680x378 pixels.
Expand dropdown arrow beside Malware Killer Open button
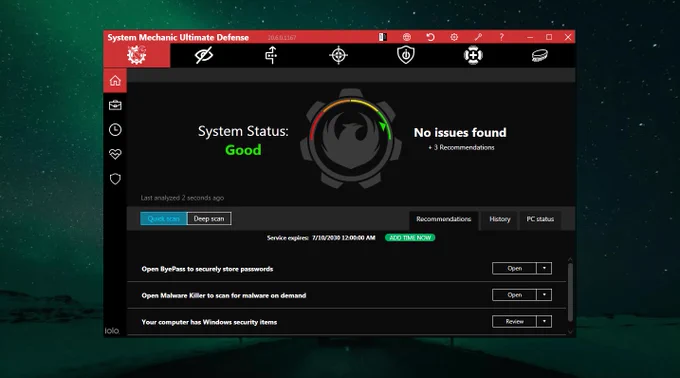[x=544, y=295]
